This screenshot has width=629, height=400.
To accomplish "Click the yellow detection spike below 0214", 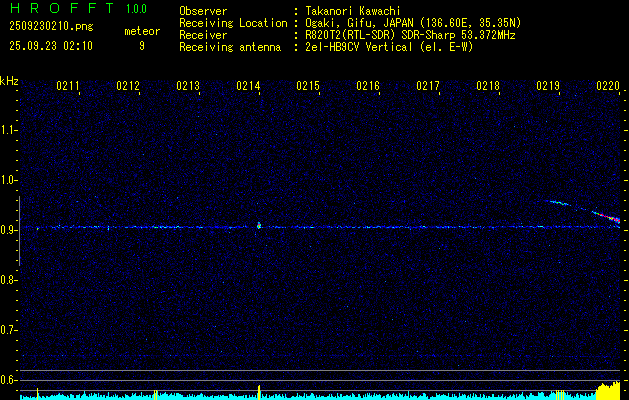I will tap(259, 392).
